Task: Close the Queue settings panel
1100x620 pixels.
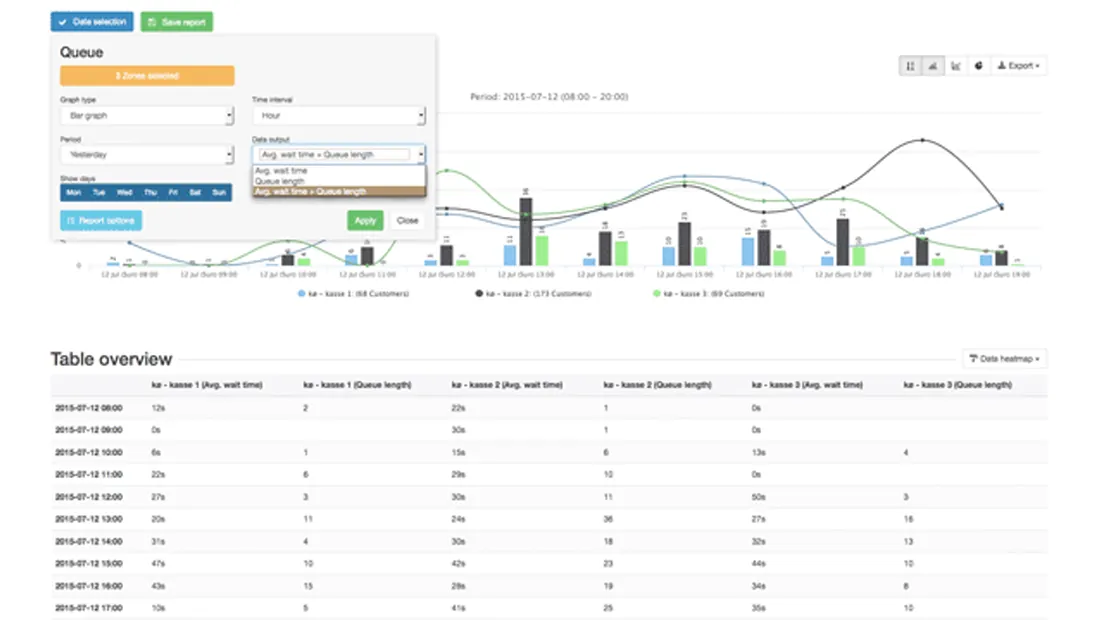Action: coord(407,221)
